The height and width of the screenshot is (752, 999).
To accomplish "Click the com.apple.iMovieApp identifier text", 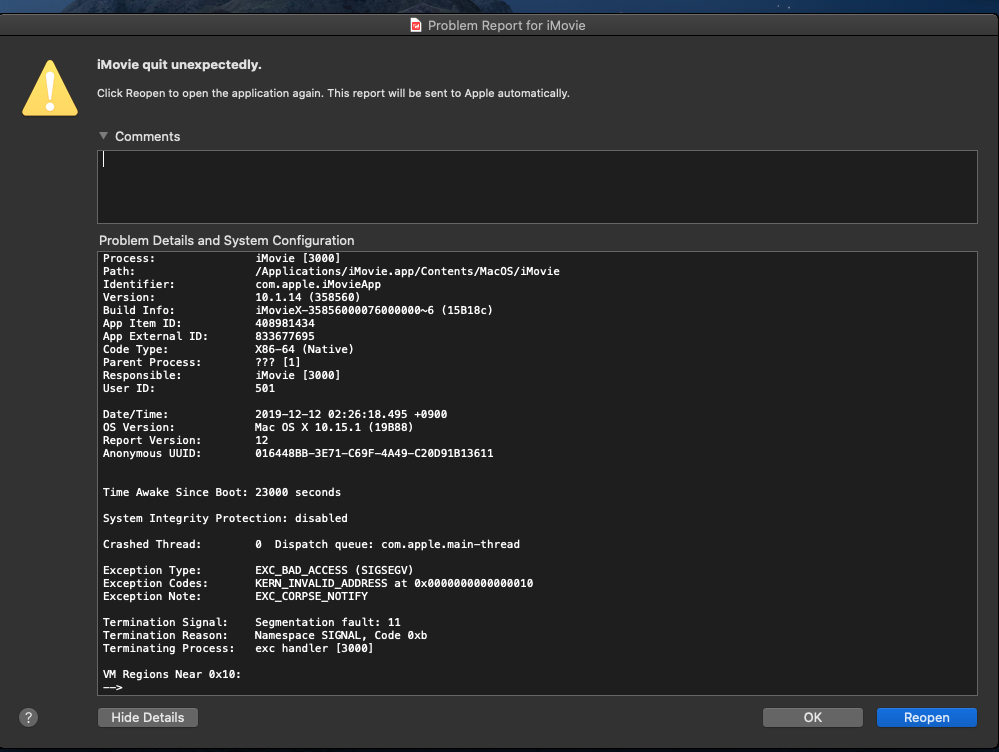I will pos(318,284).
